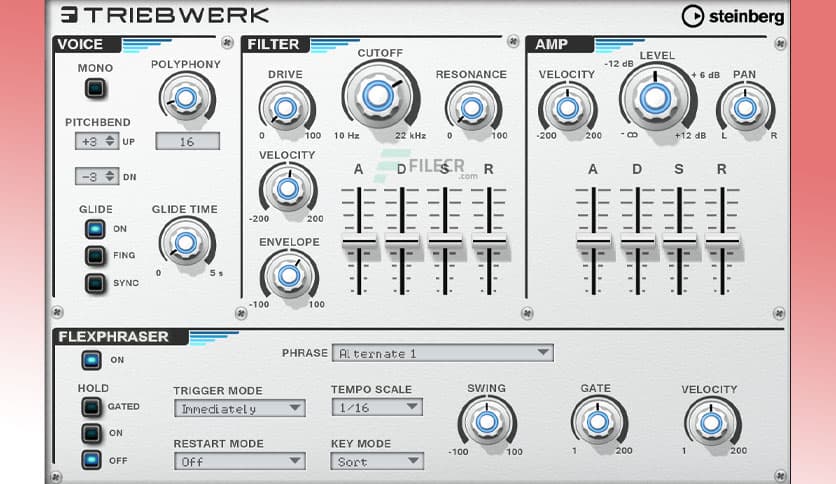Viewport: 836px width, 484px height.
Task: Click the Polyphony value field 16
Action: [x=187, y=141]
